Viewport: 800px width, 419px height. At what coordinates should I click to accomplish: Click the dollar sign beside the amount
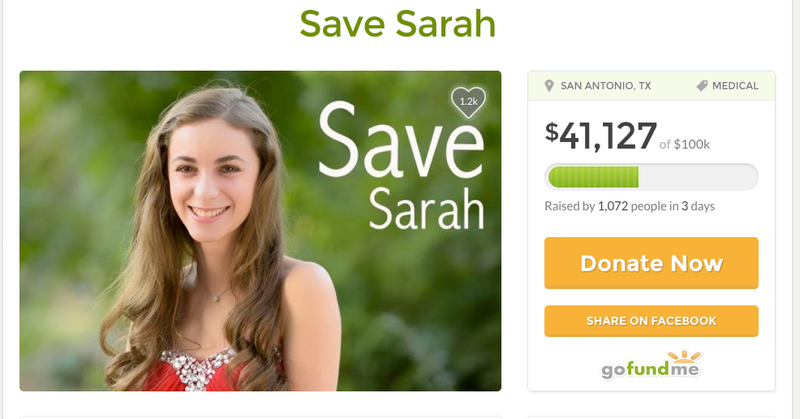tap(552, 132)
